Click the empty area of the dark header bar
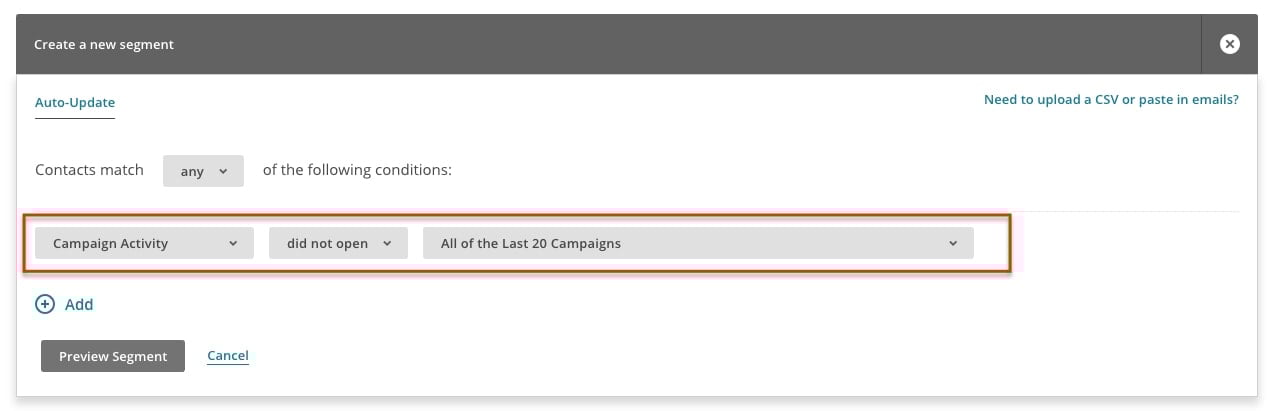The image size is (1275, 411). (690, 44)
